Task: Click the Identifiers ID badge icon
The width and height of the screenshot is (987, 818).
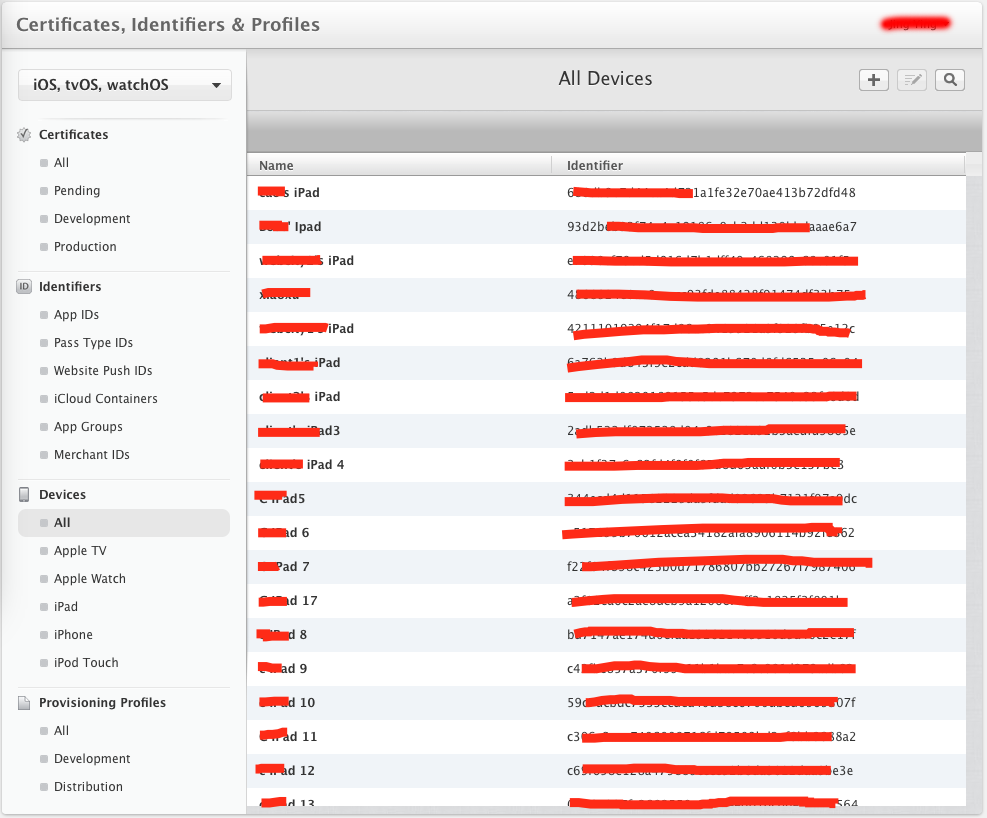Action: pyautogui.click(x=25, y=287)
